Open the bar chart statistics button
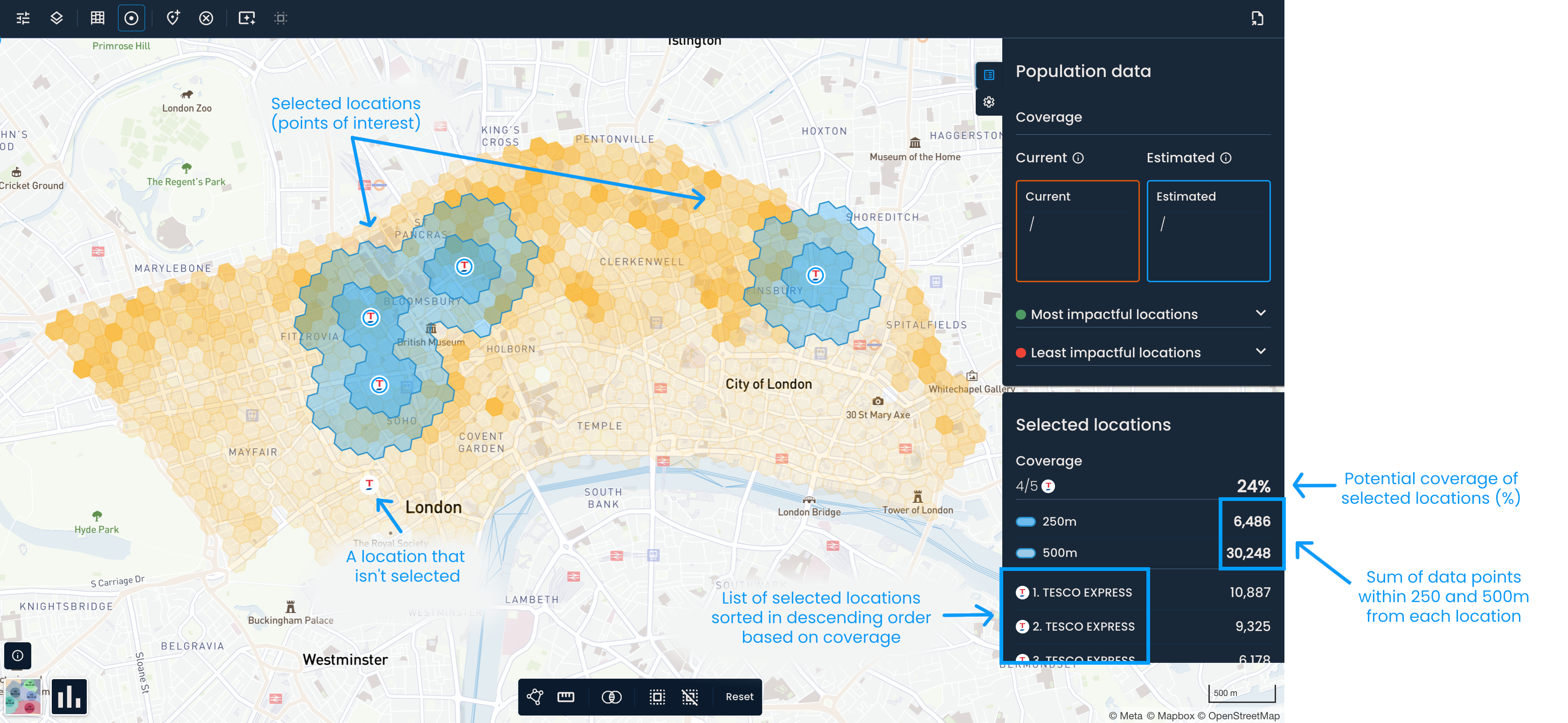This screenshot has height=723, width=1568. point(69,696)
